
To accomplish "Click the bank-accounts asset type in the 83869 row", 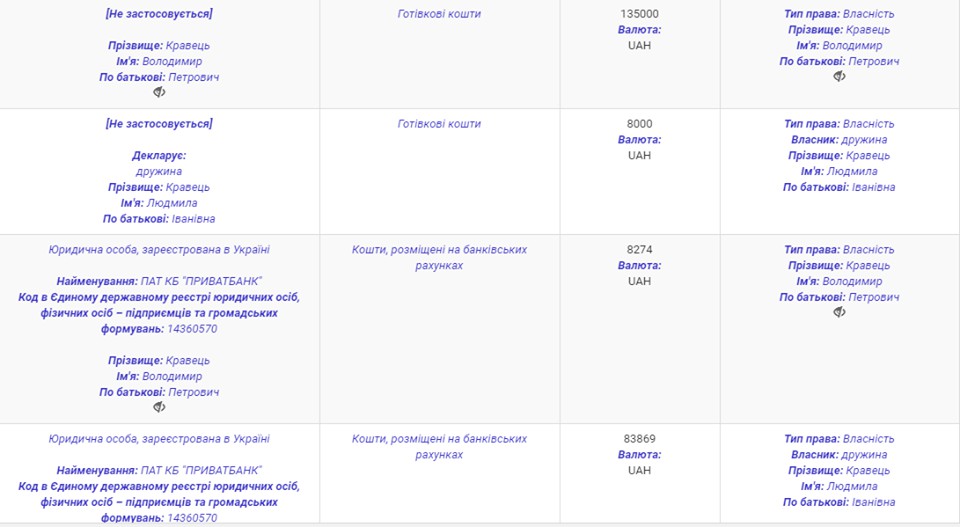I will pos(439,447).
